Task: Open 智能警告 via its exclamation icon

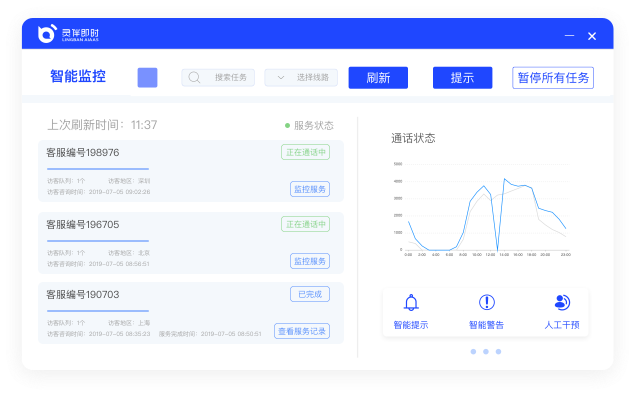Action: coord(487,302)
